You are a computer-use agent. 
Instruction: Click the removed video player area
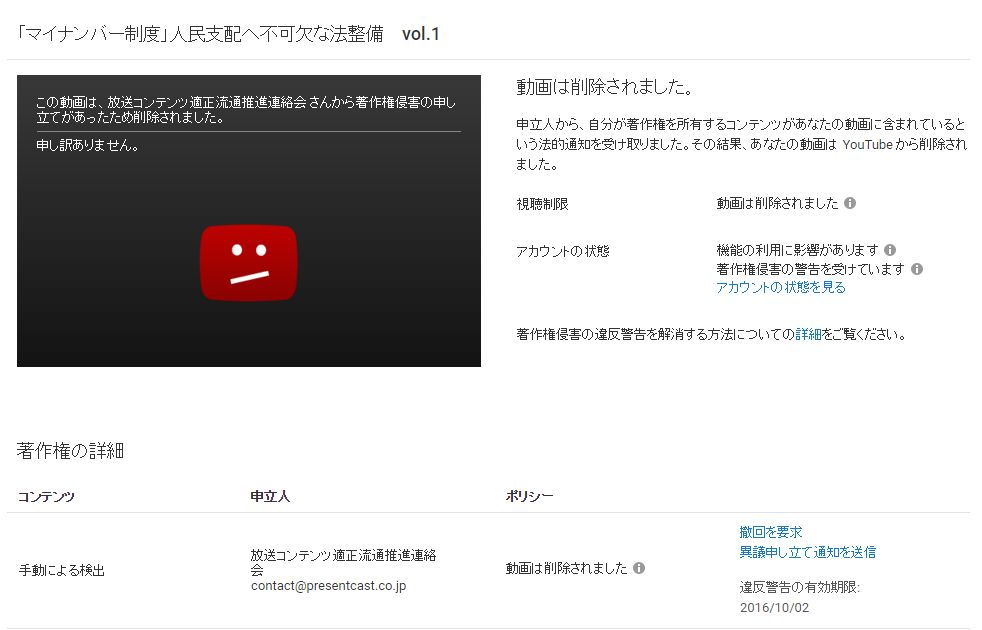coord(249,221)
